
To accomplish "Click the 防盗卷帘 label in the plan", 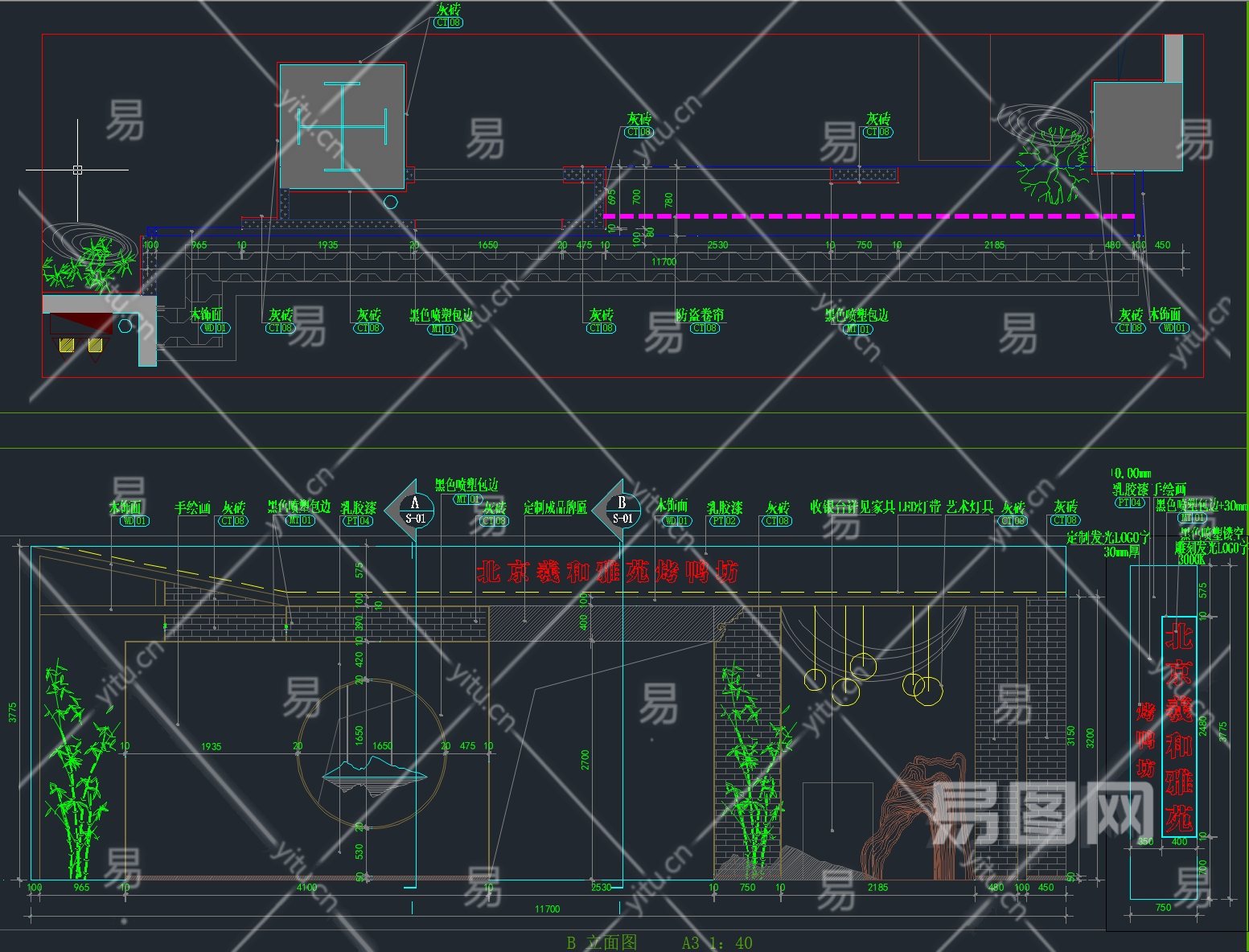I will [700, 315].
